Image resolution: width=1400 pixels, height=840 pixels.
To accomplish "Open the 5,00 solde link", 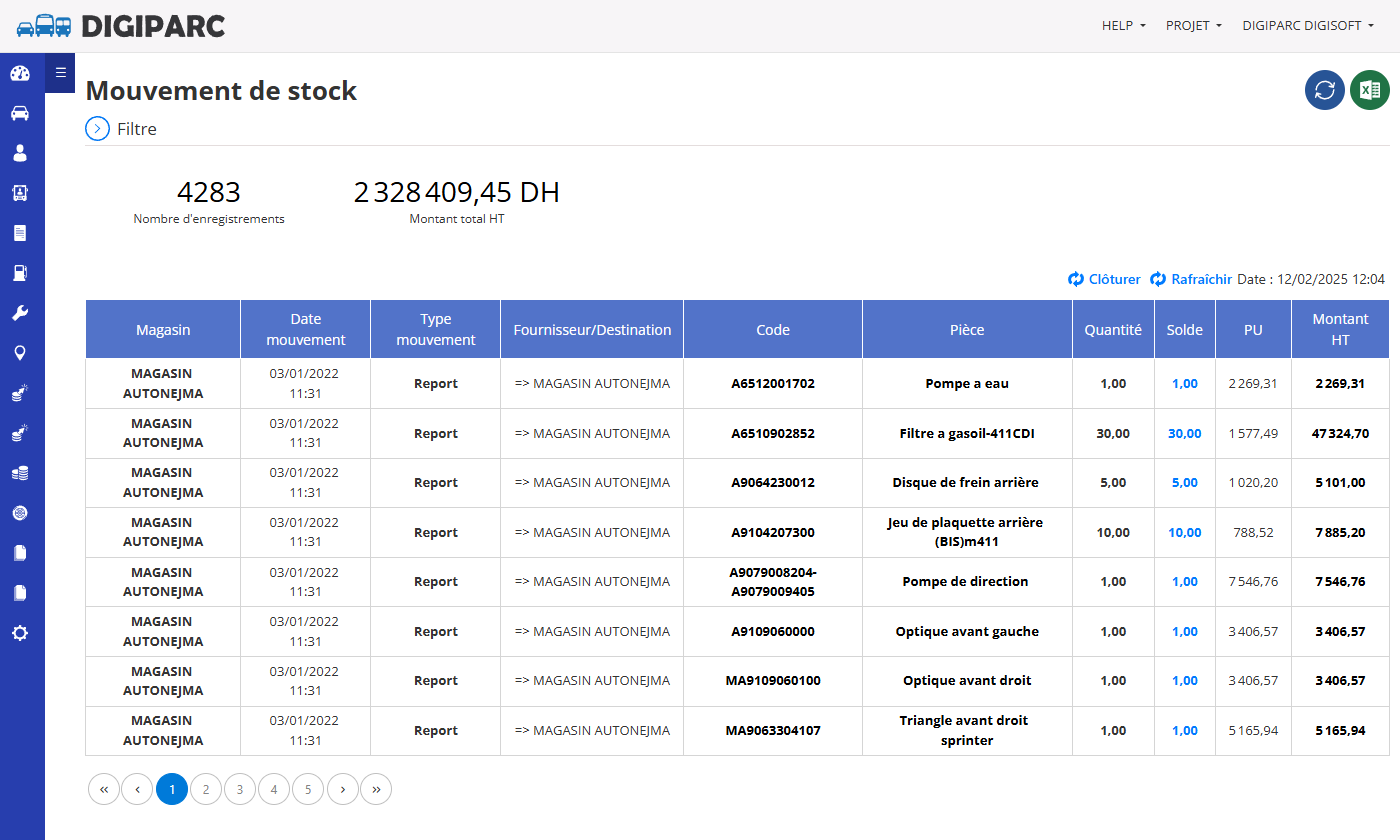I will 1185,482.
